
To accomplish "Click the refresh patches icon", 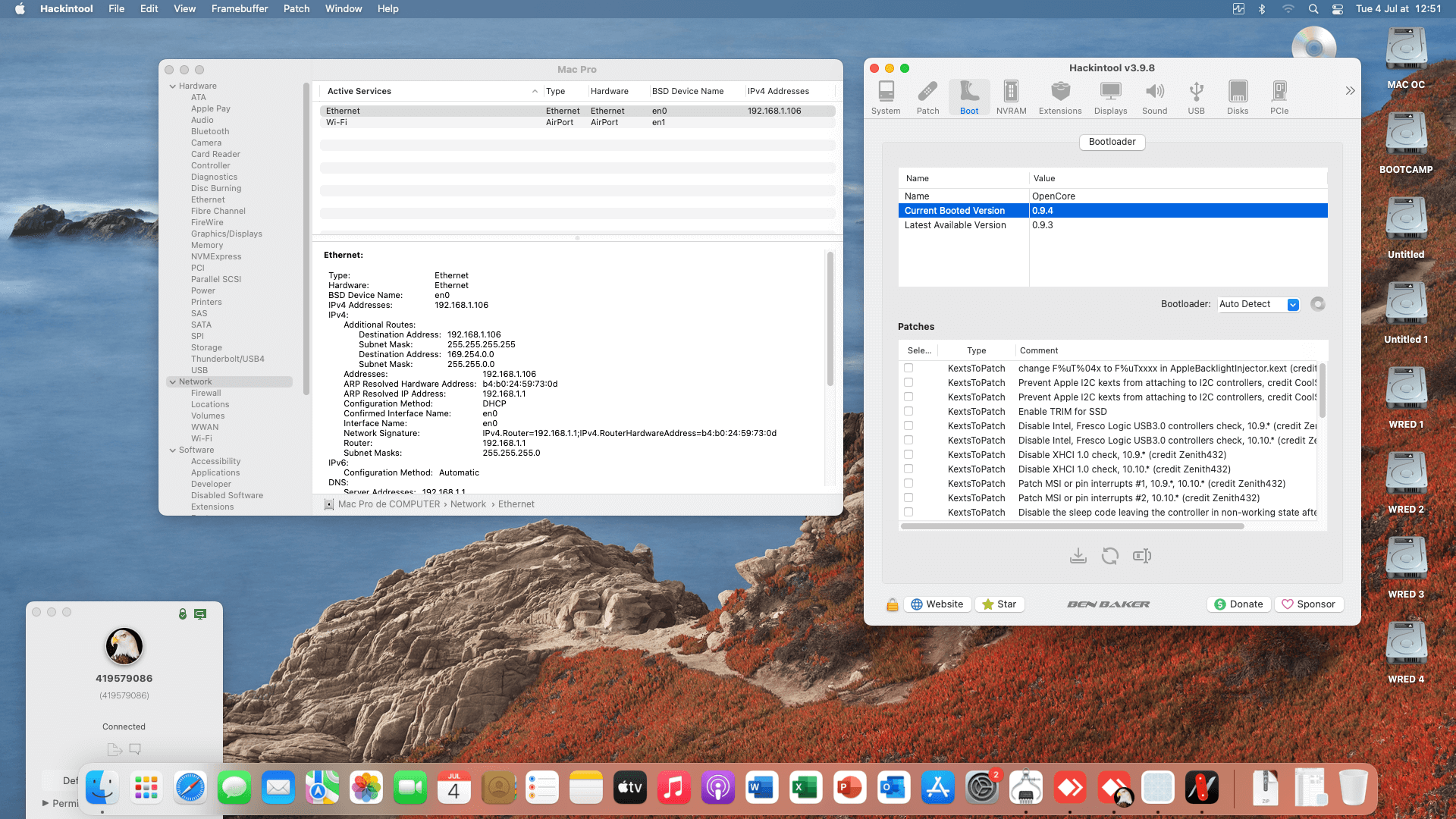I will (1109, 556).
